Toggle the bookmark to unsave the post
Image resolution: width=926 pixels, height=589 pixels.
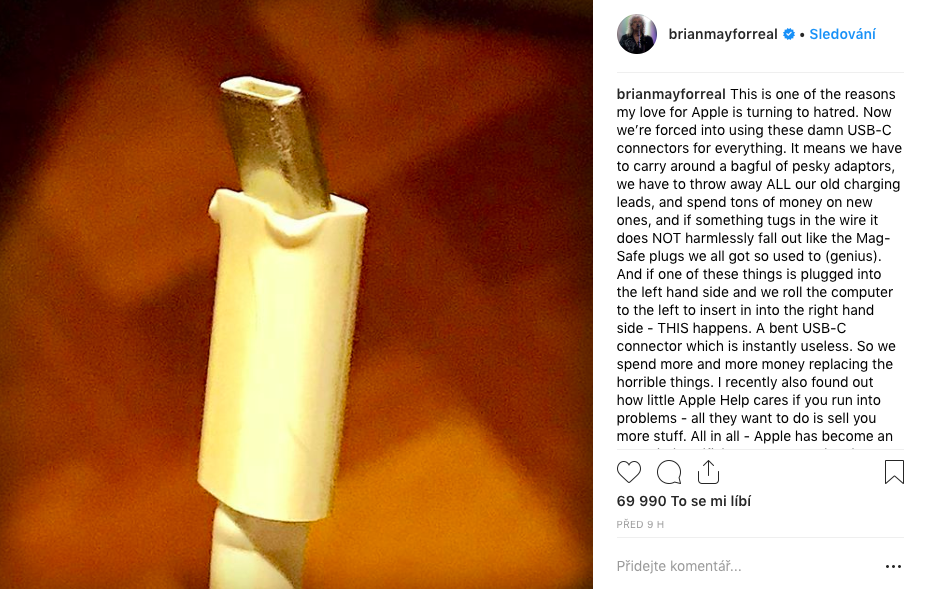click(x=893, y=471)
